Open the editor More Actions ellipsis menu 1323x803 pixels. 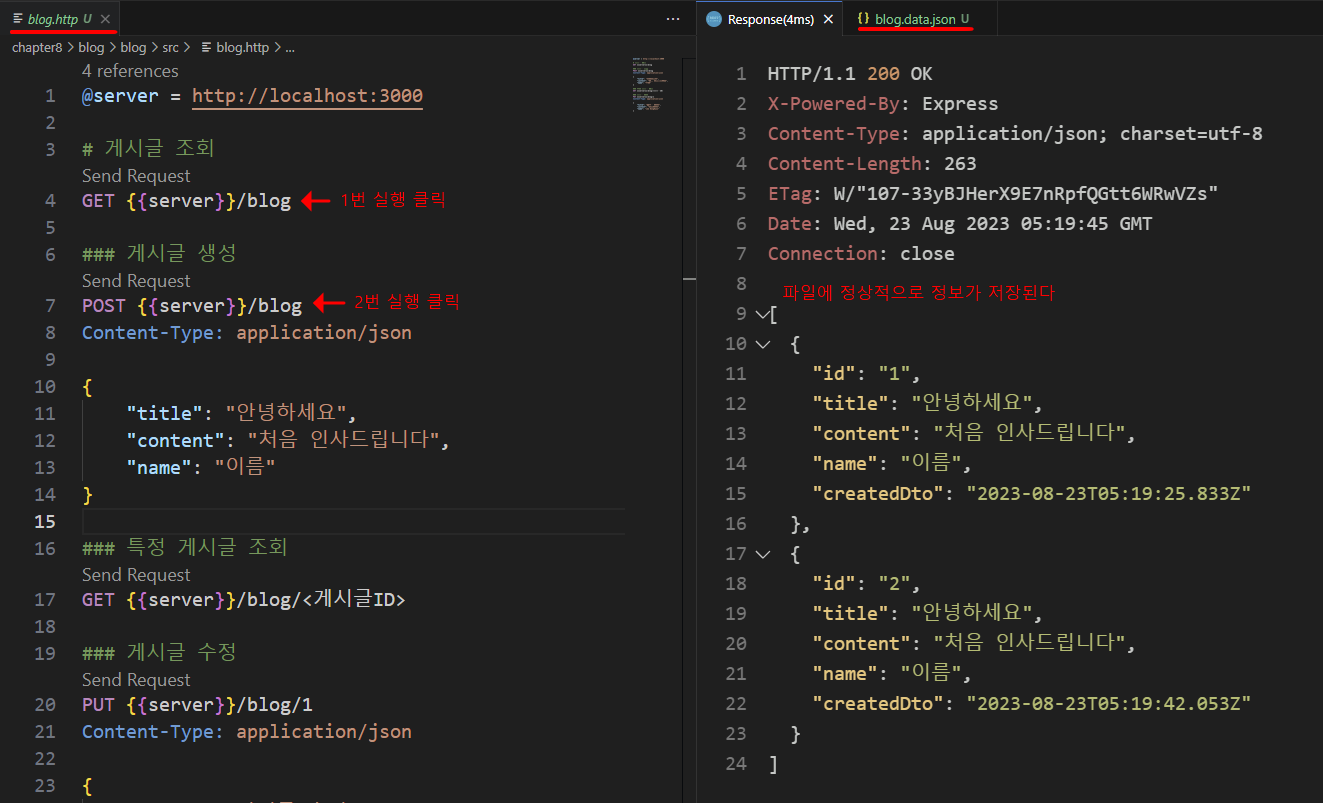(x=672, y=19)
